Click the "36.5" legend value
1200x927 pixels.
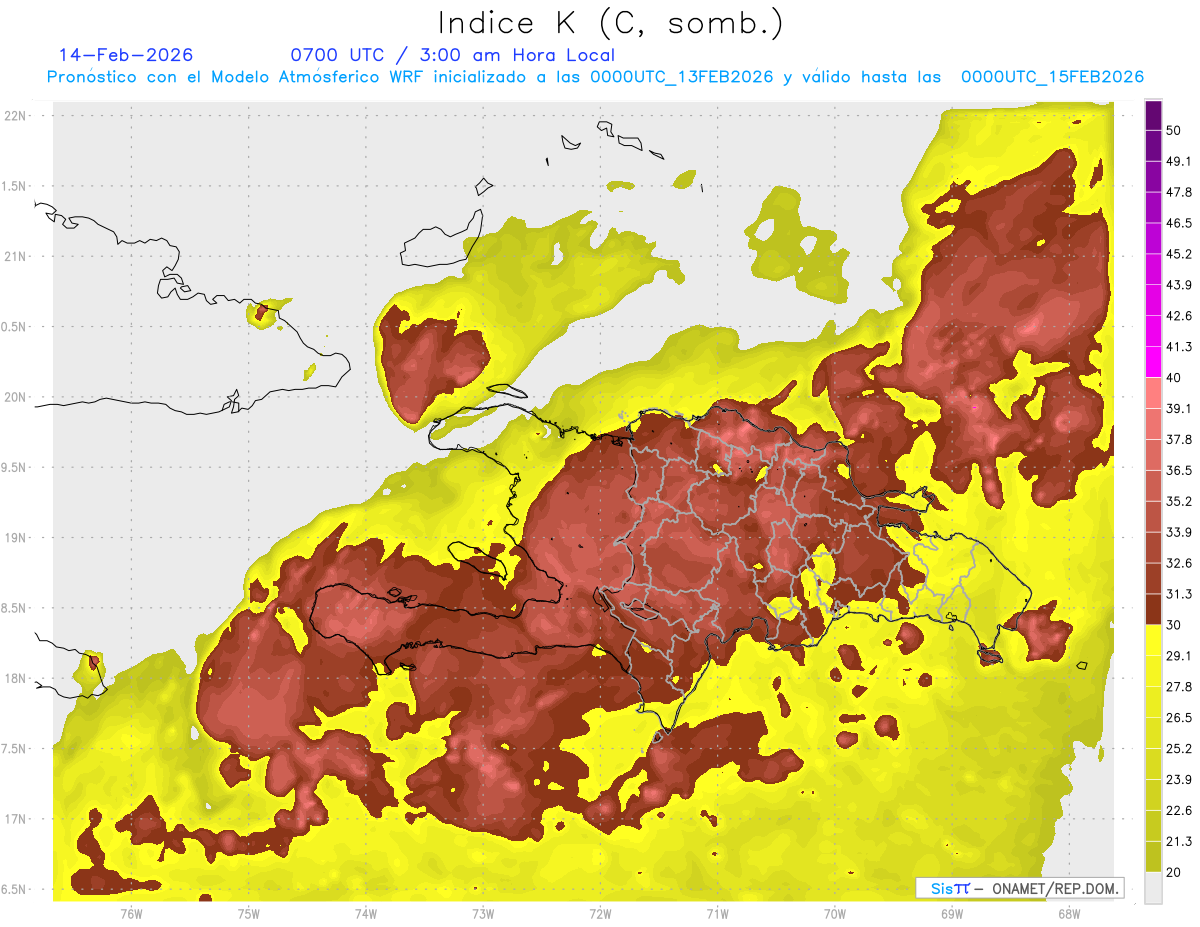point(1179,470)
